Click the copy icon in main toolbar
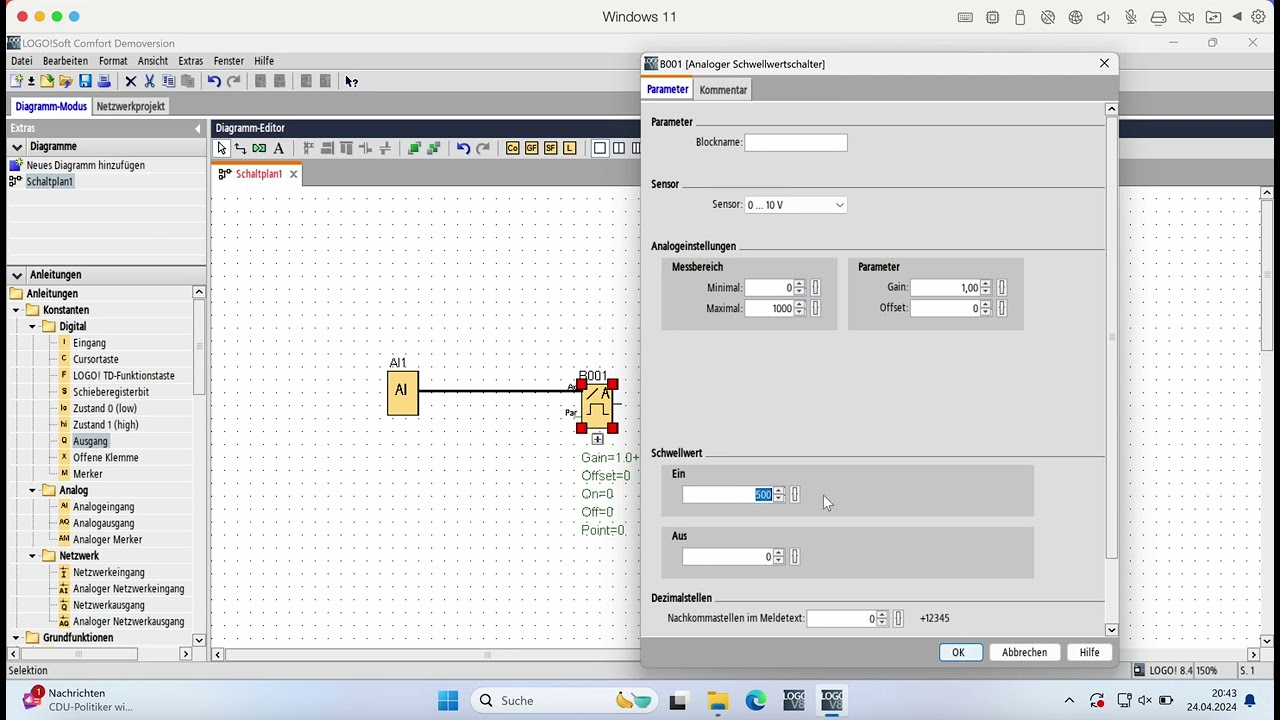Image resolution: width=1280 pixels, height=720 pixels. coord(168,81)
